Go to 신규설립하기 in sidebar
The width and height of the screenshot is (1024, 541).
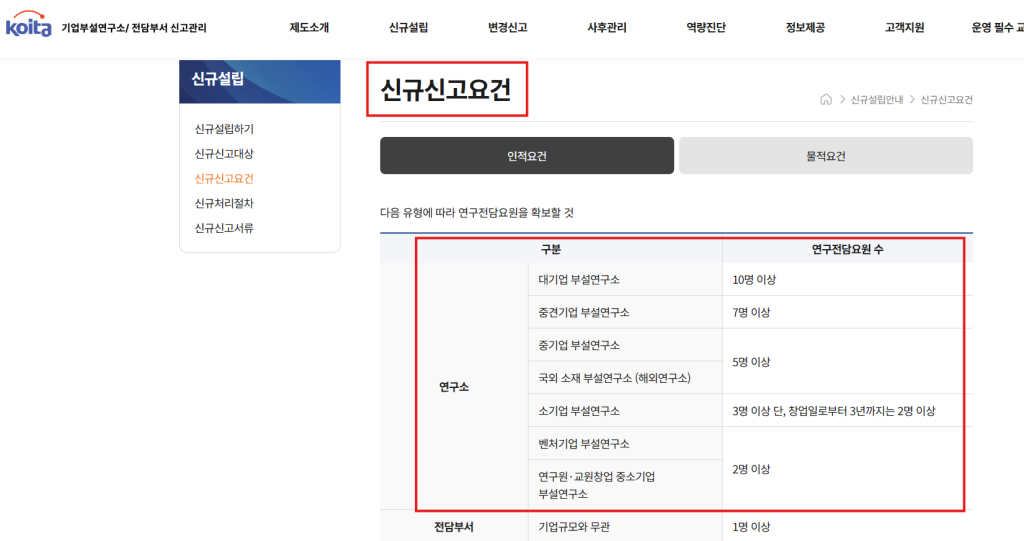point(224,129)
